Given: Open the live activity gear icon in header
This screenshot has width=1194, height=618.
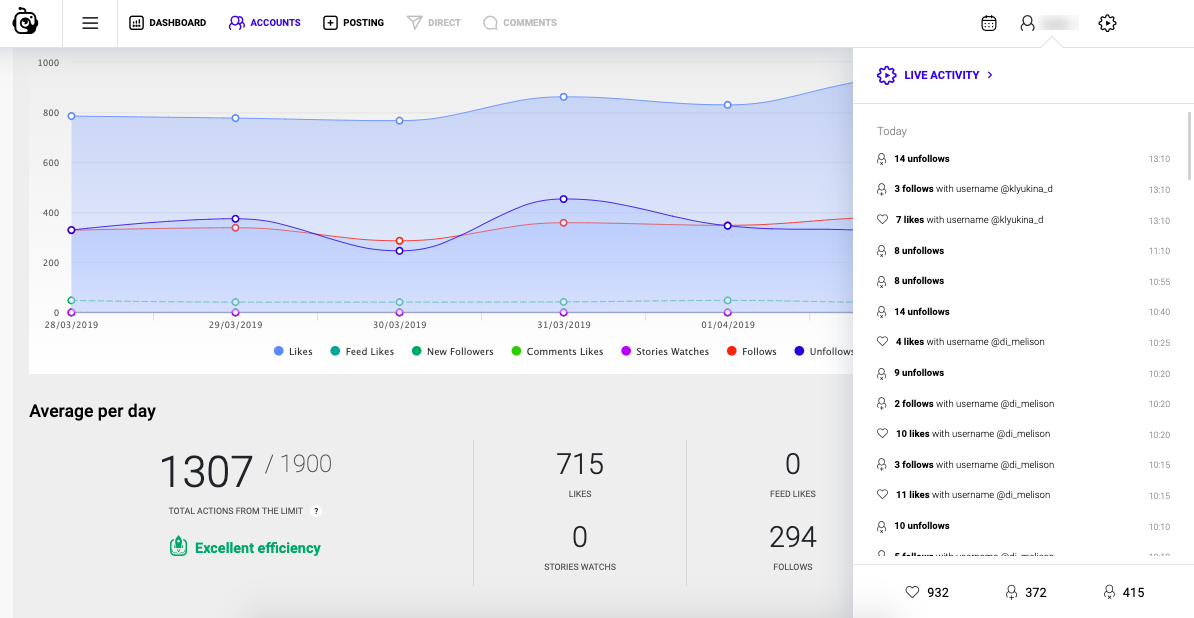Looking at the screenshot, I should (x=1107, y=23).
